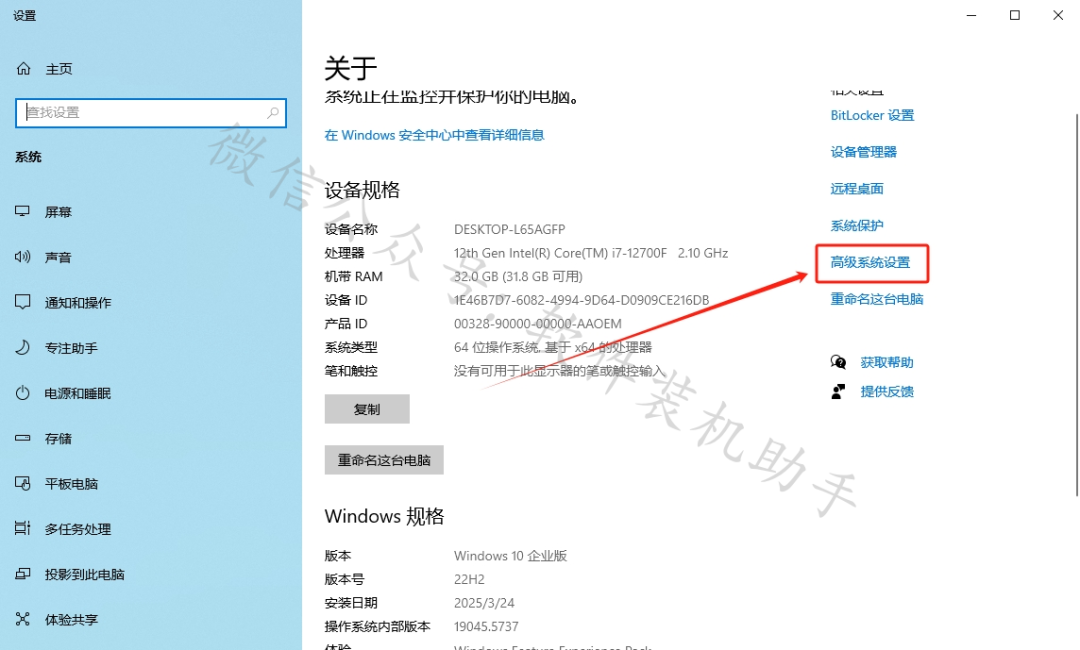Click 重命名这台电脑 link on right

coord(876,299)
